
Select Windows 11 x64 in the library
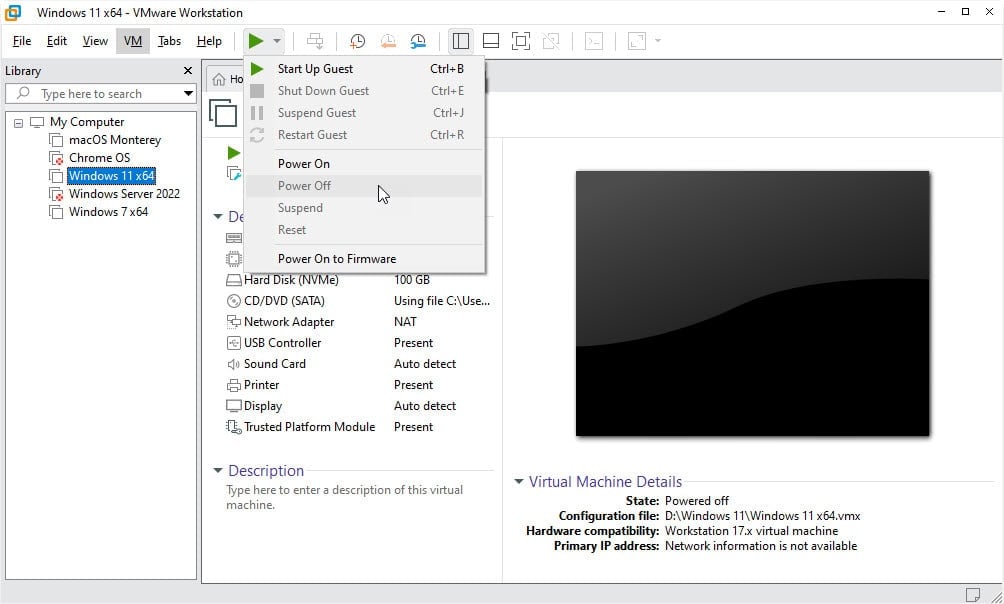pos(111,175)
